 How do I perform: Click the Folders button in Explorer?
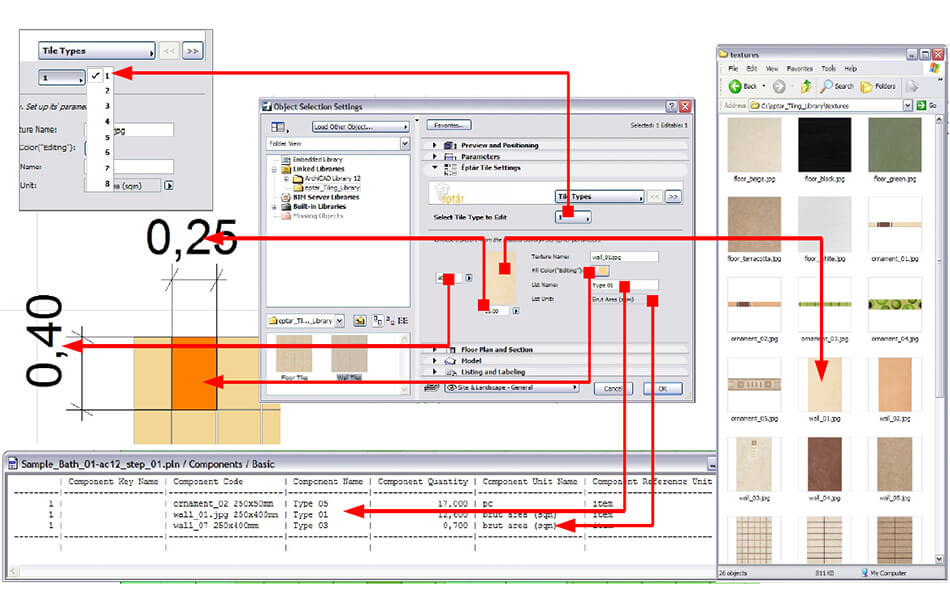pyautogui.click(x=879, y=87)
